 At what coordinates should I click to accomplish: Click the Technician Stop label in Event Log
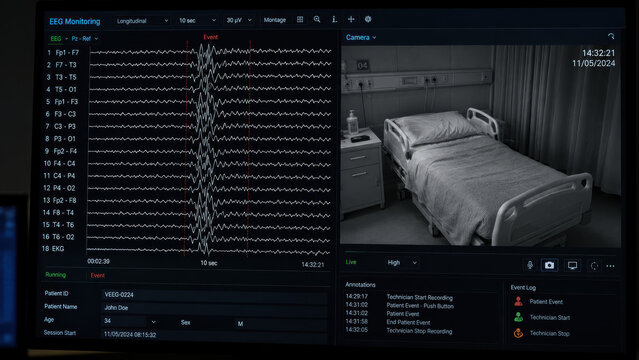click(x=549, y=333)
